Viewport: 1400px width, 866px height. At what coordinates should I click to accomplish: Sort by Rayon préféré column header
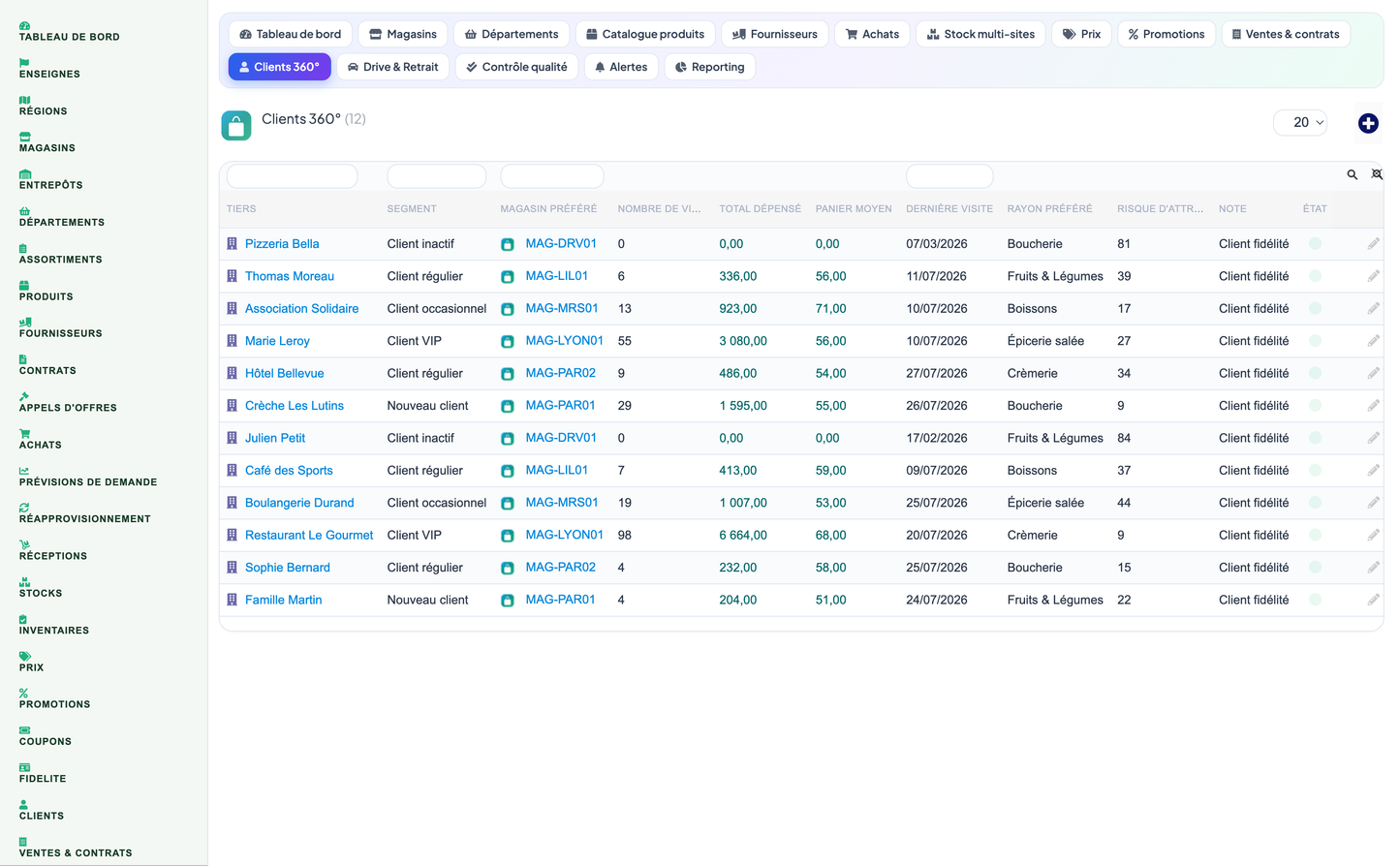pyautogui.click(x=1049, y=209)
